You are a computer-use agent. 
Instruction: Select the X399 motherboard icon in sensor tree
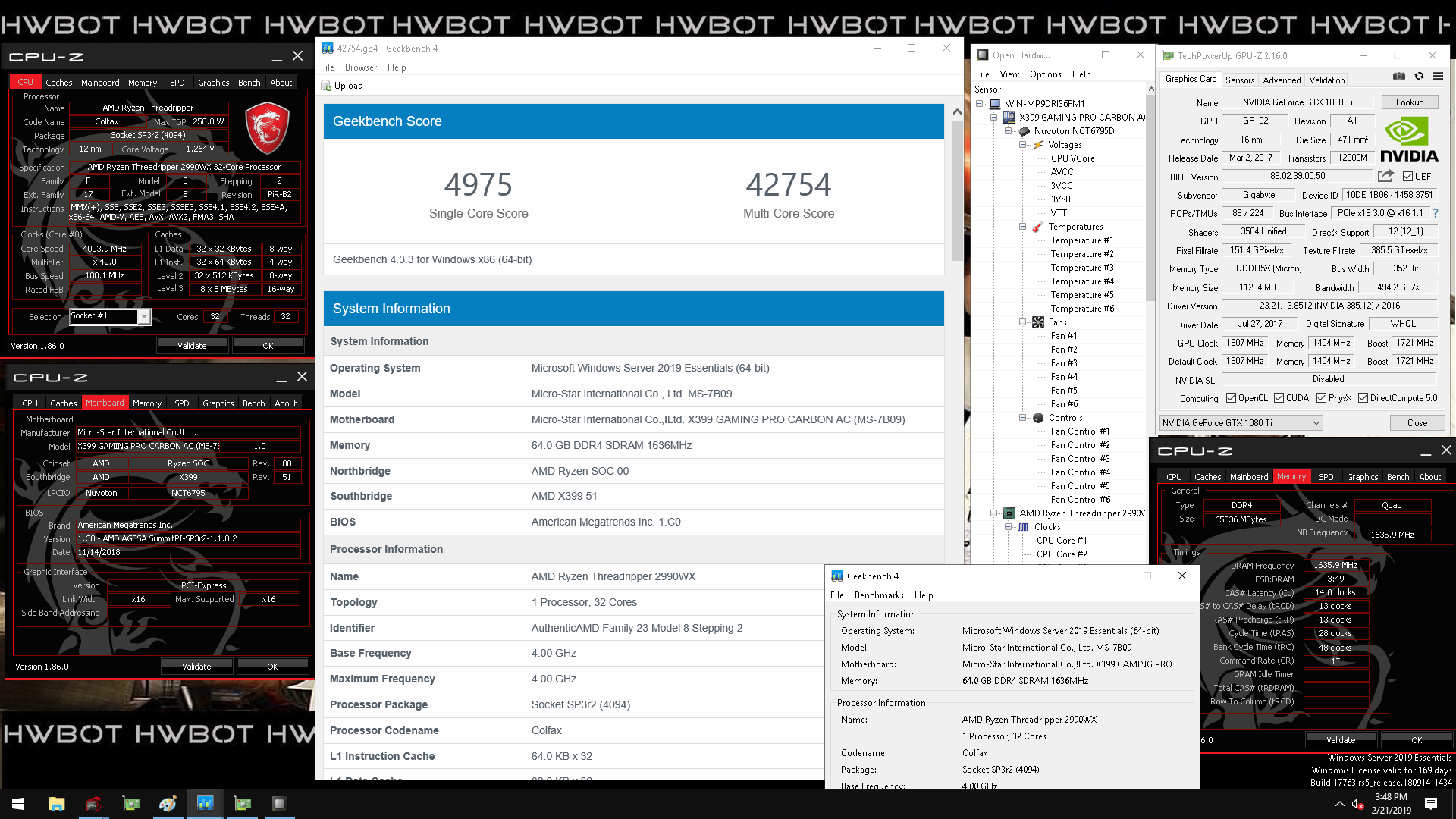tap(1009, 118)
